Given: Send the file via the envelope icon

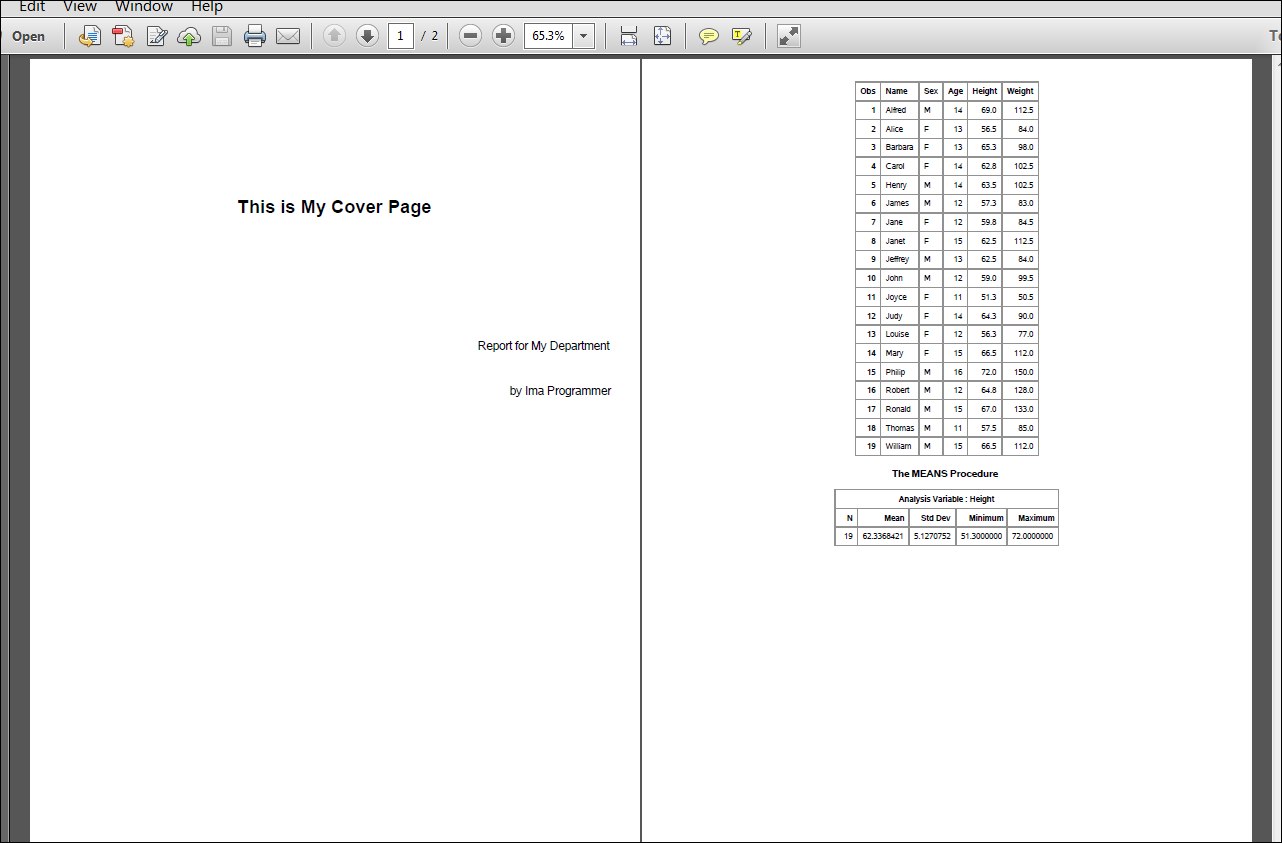Looking at the screenshot, I should [288, 36].
